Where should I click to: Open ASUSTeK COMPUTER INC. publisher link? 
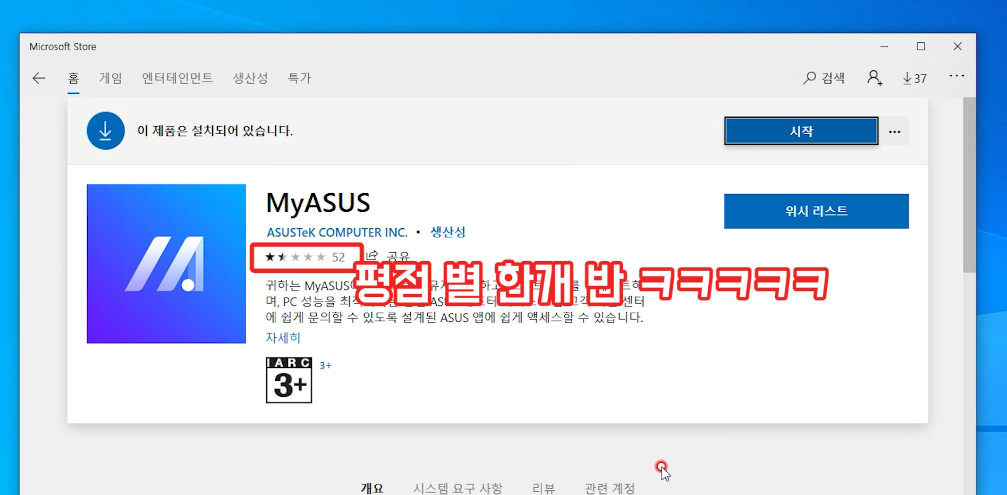click(x=337, y=232)
